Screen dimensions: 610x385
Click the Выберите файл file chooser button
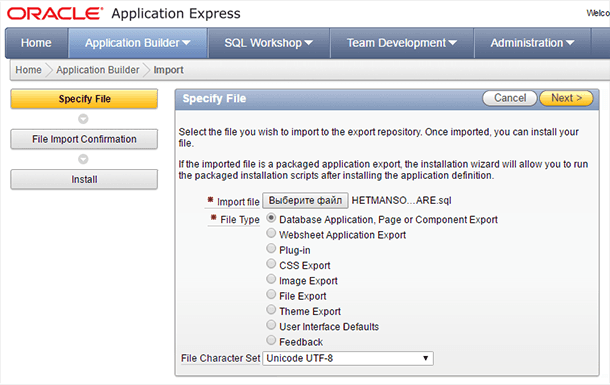pyautogui.click(x=305, y=201)
